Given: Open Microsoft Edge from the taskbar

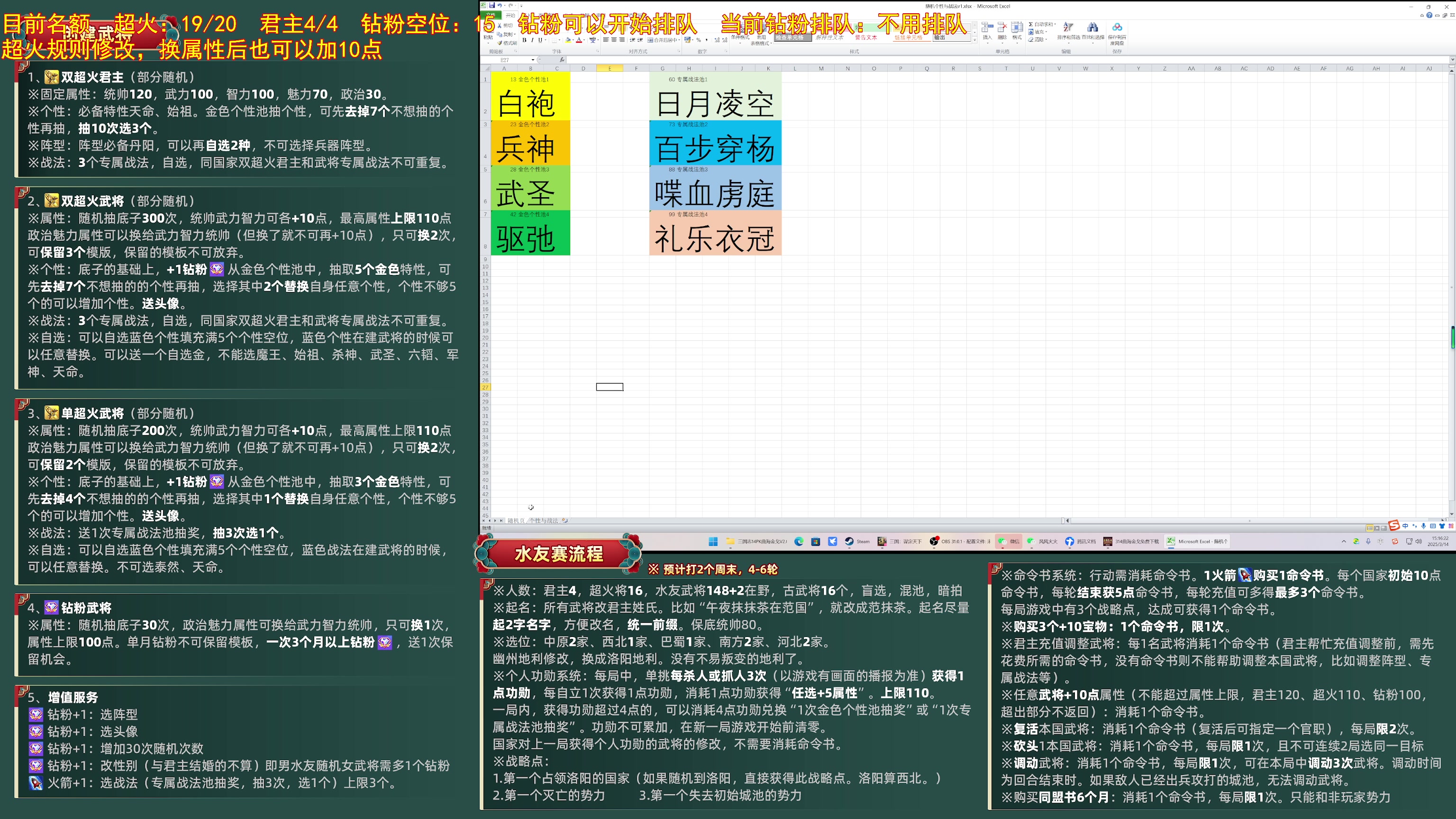Looking at the screenshot, I should coord(799,541).
